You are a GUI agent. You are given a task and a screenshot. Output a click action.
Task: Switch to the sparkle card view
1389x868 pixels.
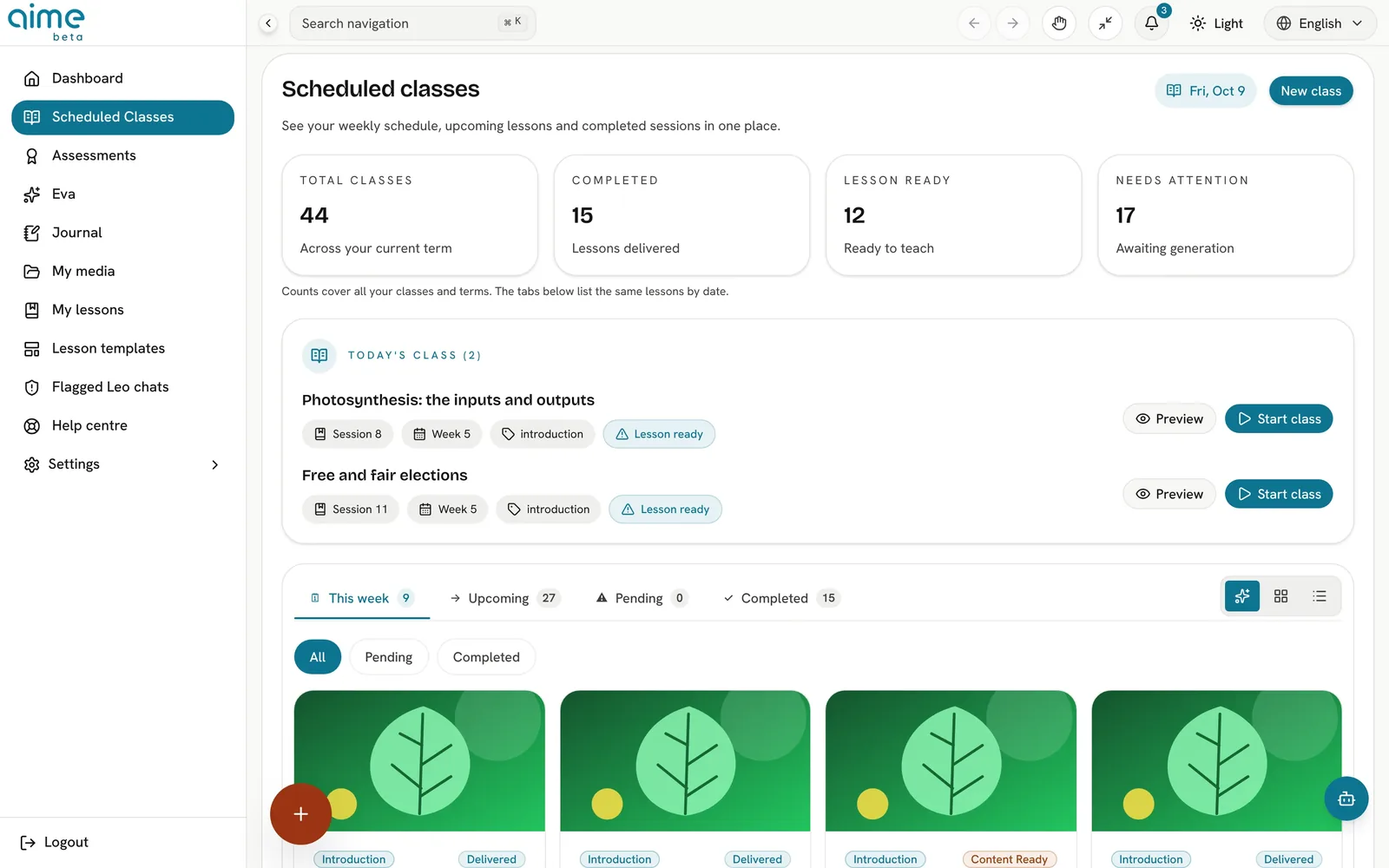pyautogui.click(x=1242, y=596)
